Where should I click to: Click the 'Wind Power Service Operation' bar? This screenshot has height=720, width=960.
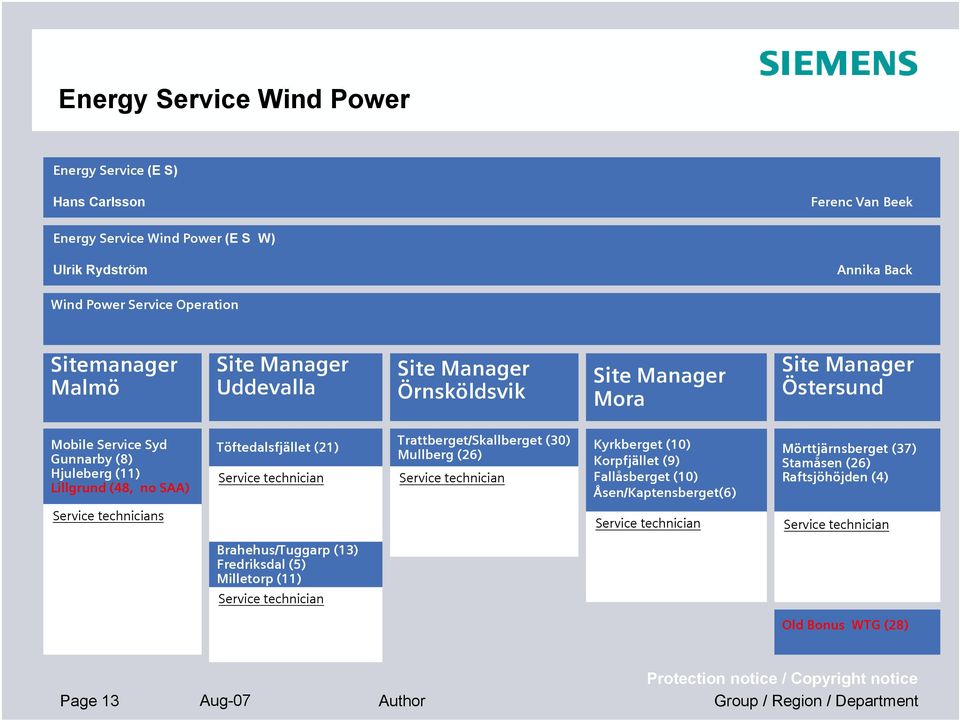491,318
